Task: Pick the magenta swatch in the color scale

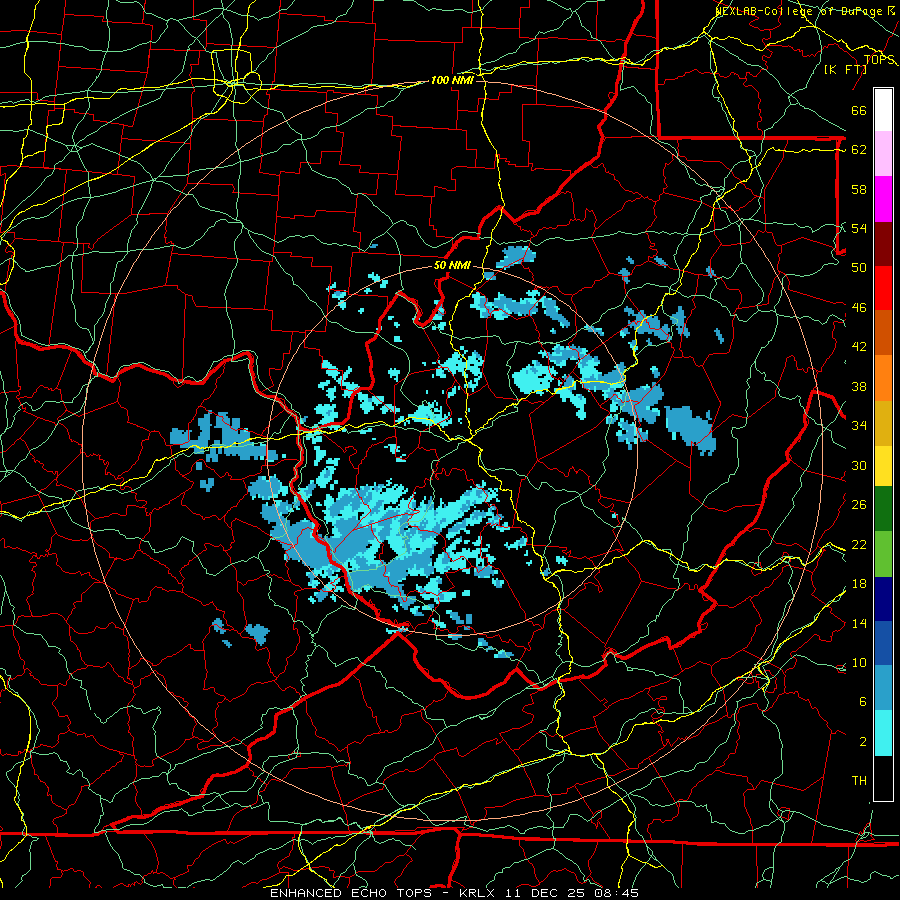Action: click(x=883, y=199)
